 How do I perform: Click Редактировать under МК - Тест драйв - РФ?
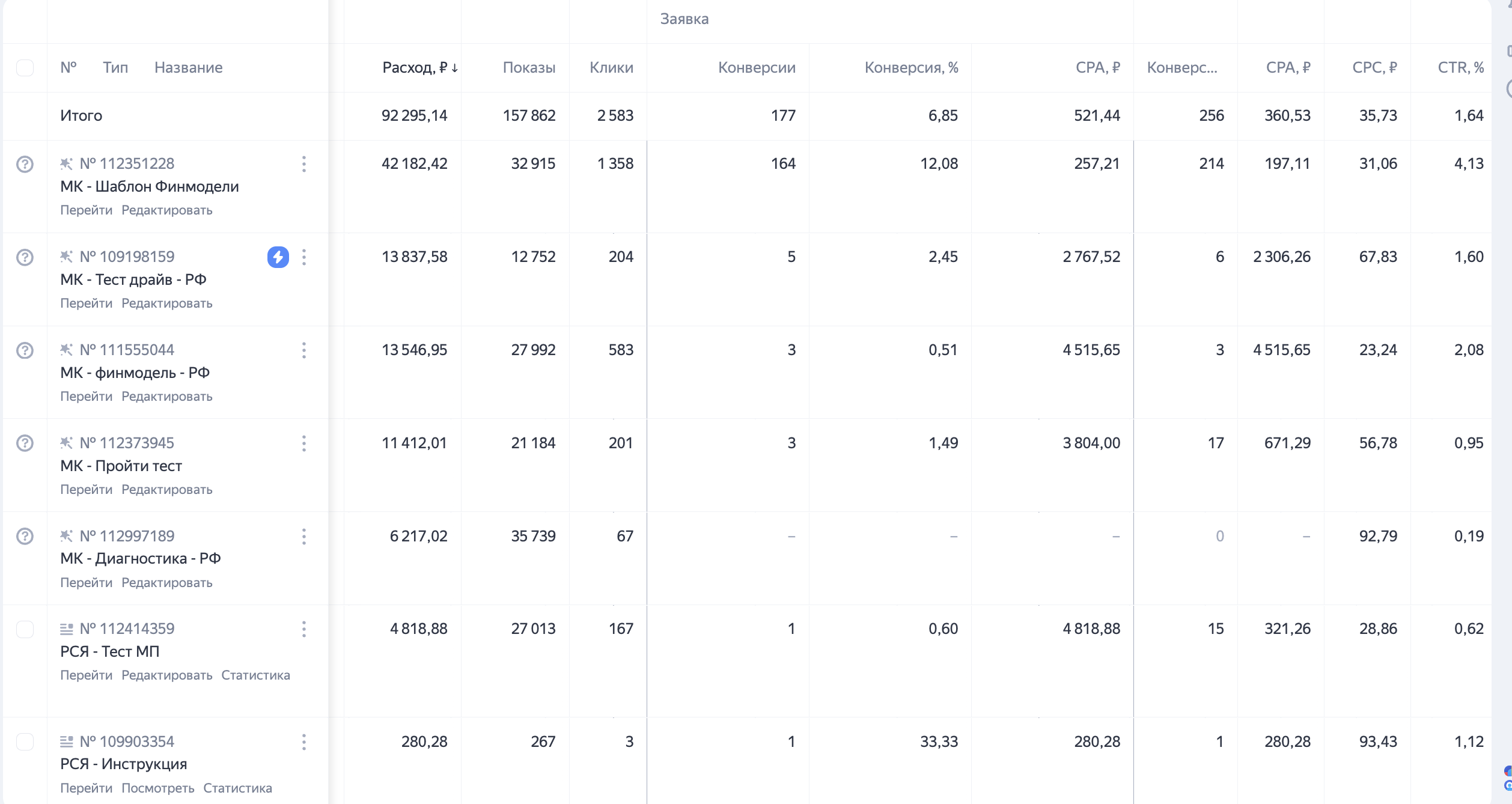(166, 303)
